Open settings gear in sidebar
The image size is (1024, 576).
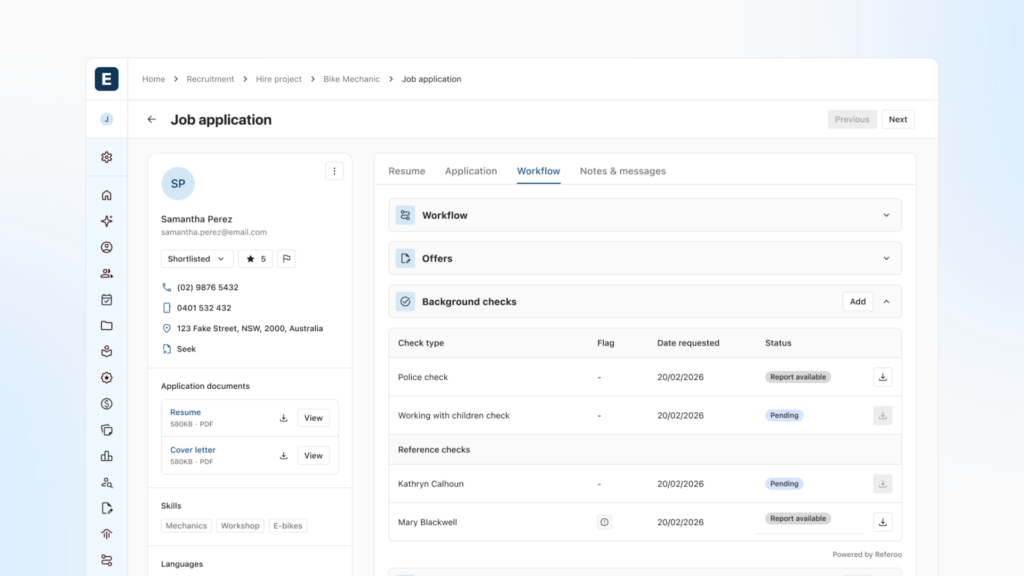coord(106,157)
